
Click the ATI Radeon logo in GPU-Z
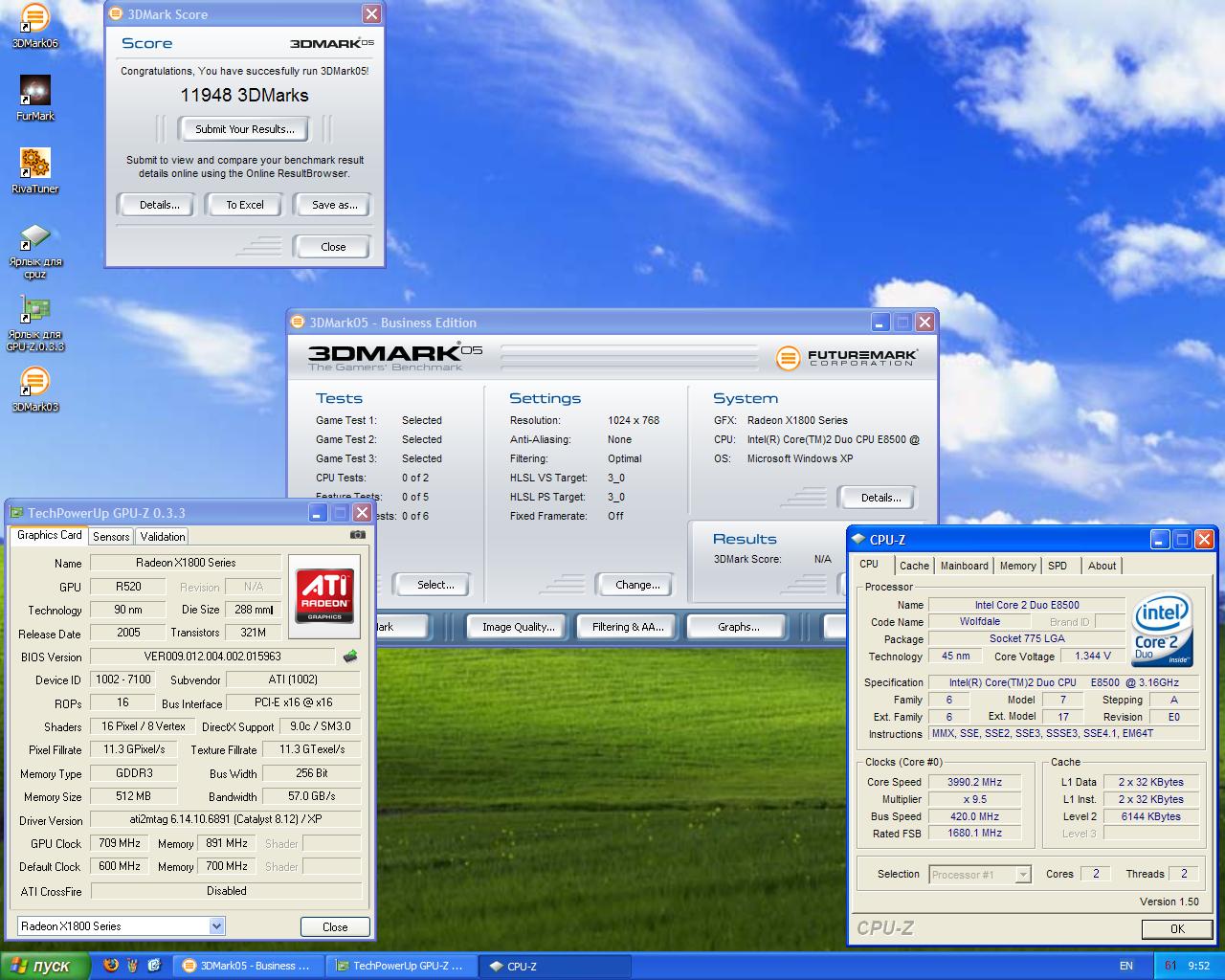[324, 594]
